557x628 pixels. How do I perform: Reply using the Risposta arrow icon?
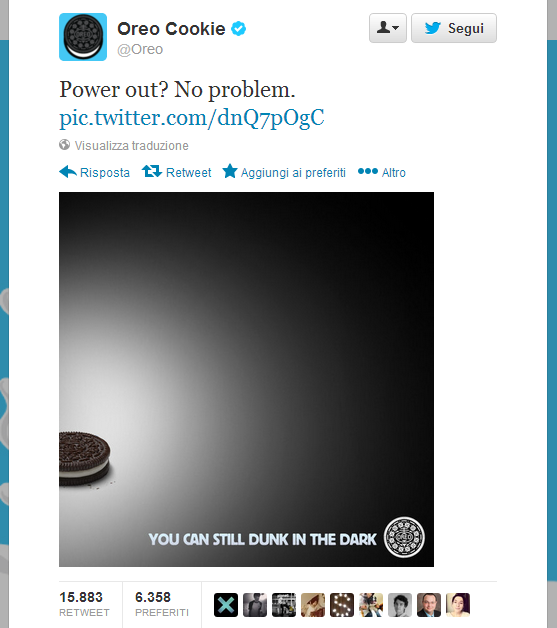coord(68,172)
